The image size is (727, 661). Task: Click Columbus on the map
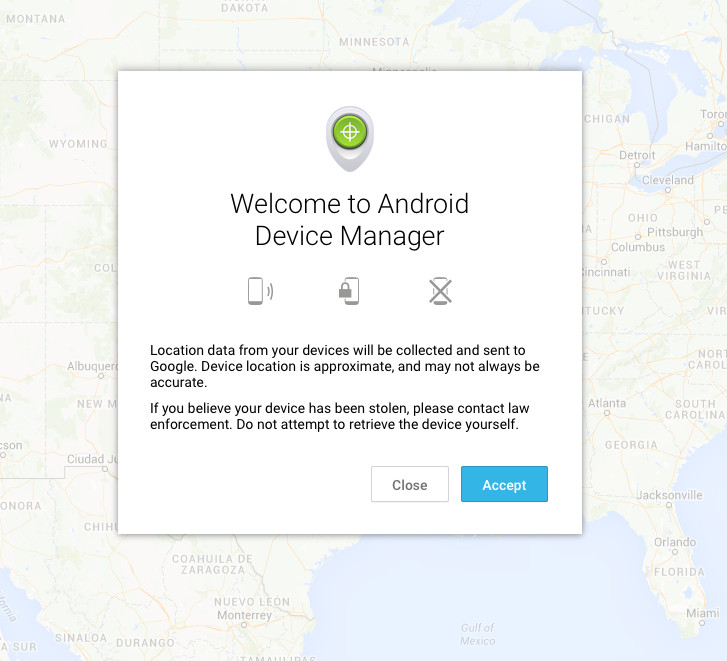pos(638,247)
